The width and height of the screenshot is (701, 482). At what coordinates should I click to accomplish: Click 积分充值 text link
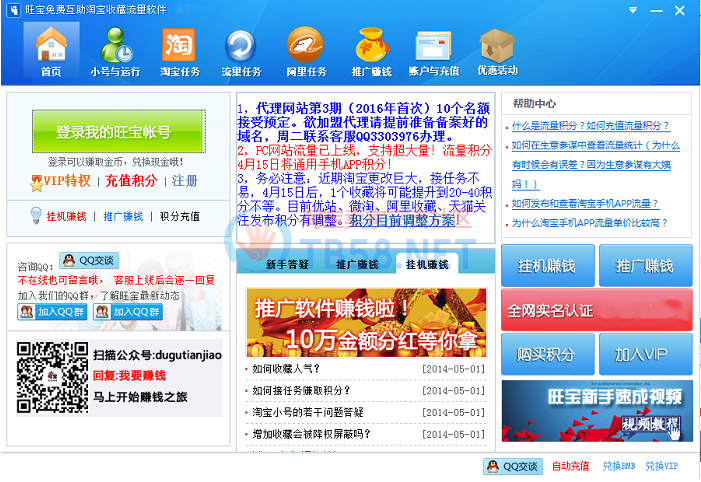[x=180, y=216]
